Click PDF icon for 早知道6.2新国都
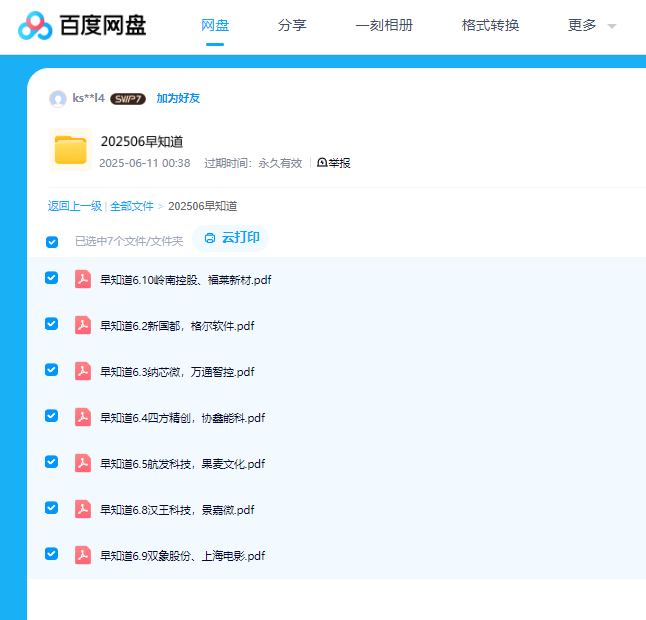Screen dimensions: 646x620 83,325
